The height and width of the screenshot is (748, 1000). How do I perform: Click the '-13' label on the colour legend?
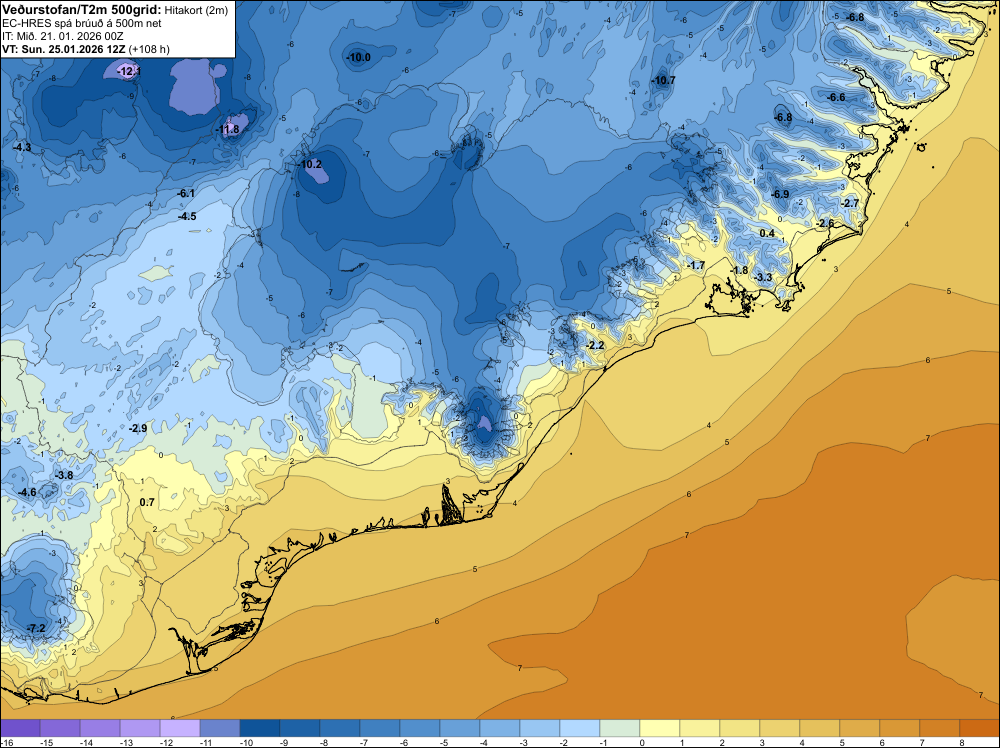126,742
